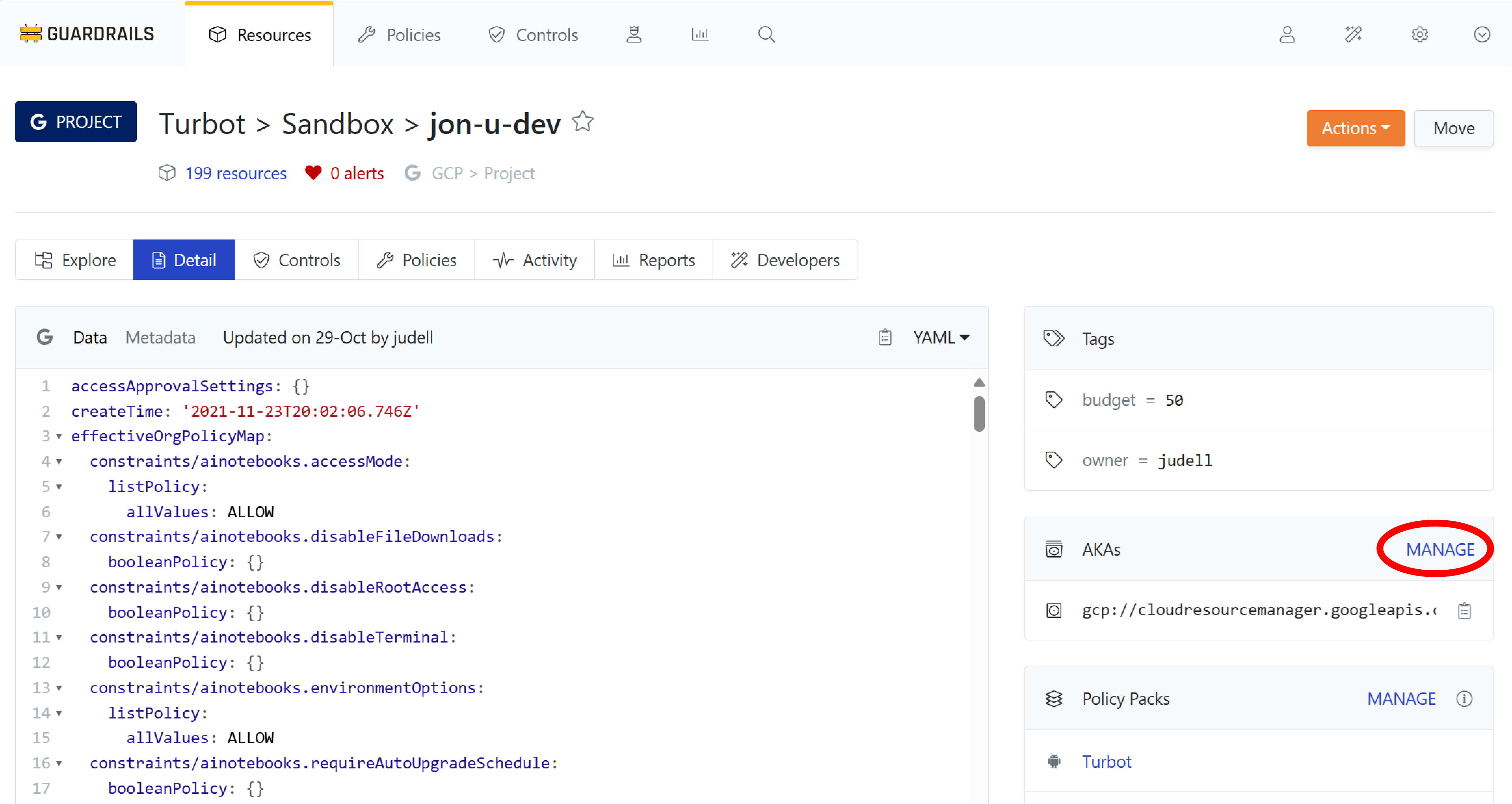1512x804 pixels.
Task: Open the search magnifier in top navigation
Action: click(x=766, y=35)
